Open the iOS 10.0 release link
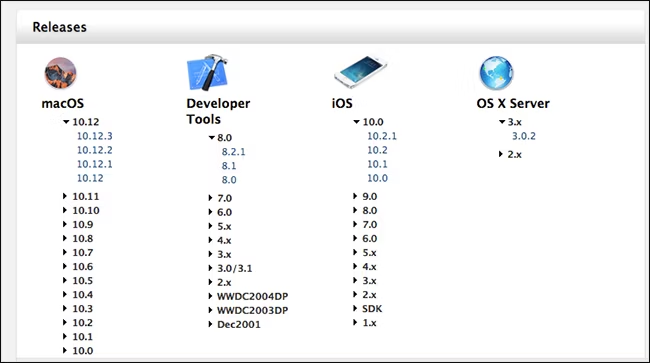Viewport: 650px width, 363px height. coord(377,178)
